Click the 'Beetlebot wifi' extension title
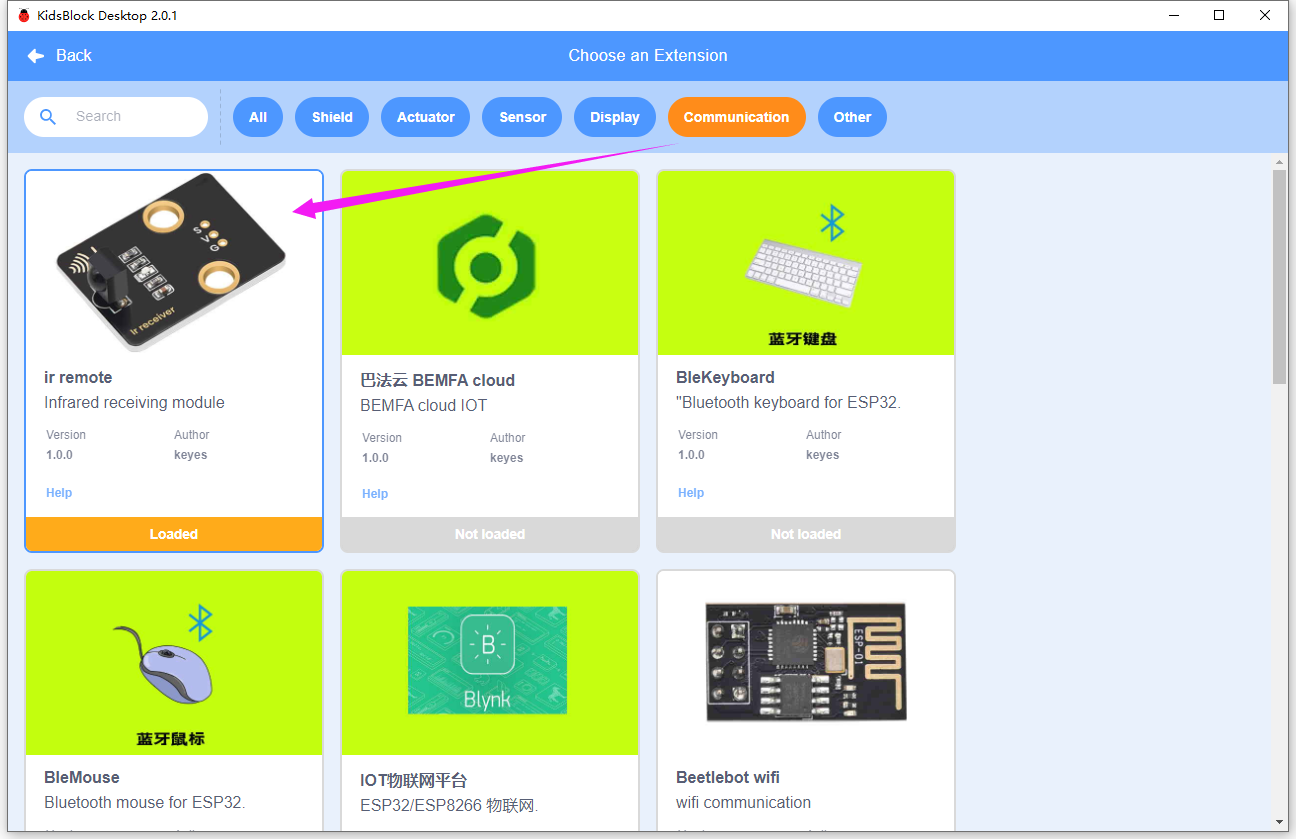 tap(728, 778)
